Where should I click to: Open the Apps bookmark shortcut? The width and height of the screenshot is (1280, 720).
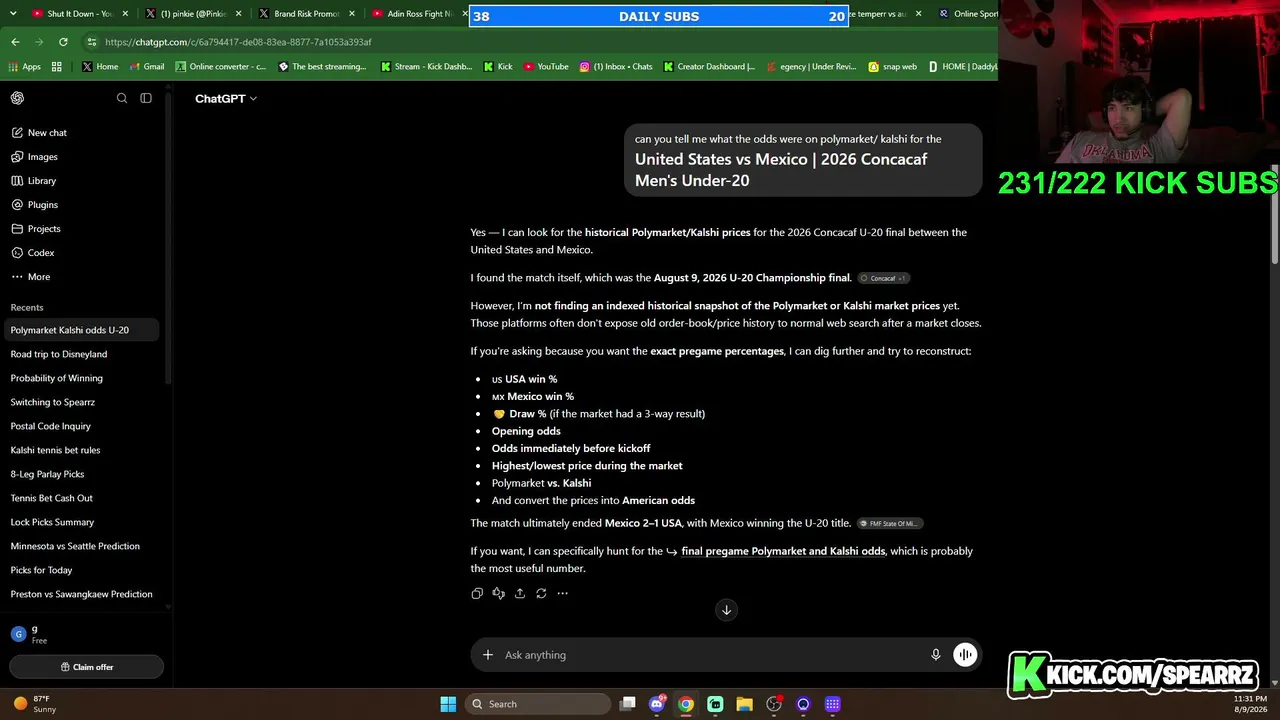24,67
